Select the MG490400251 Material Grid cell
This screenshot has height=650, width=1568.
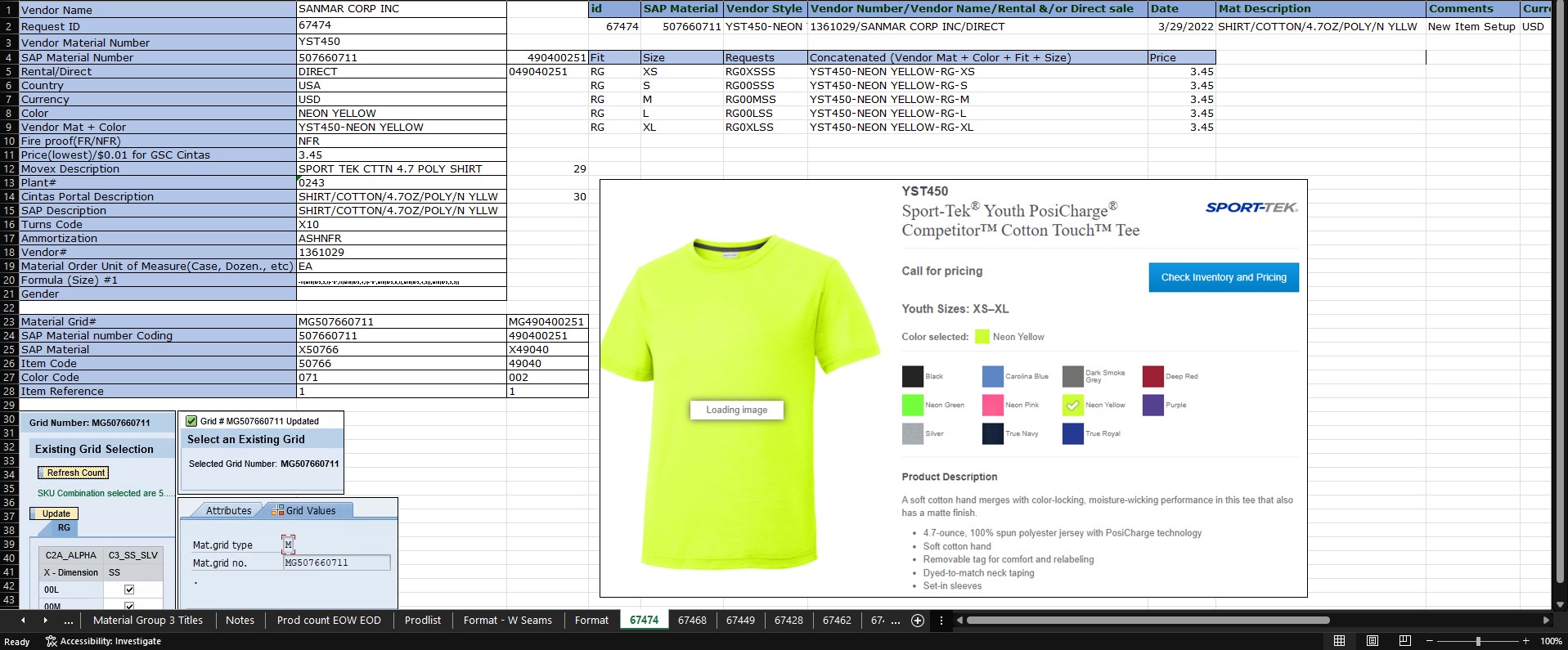[547, 322]
